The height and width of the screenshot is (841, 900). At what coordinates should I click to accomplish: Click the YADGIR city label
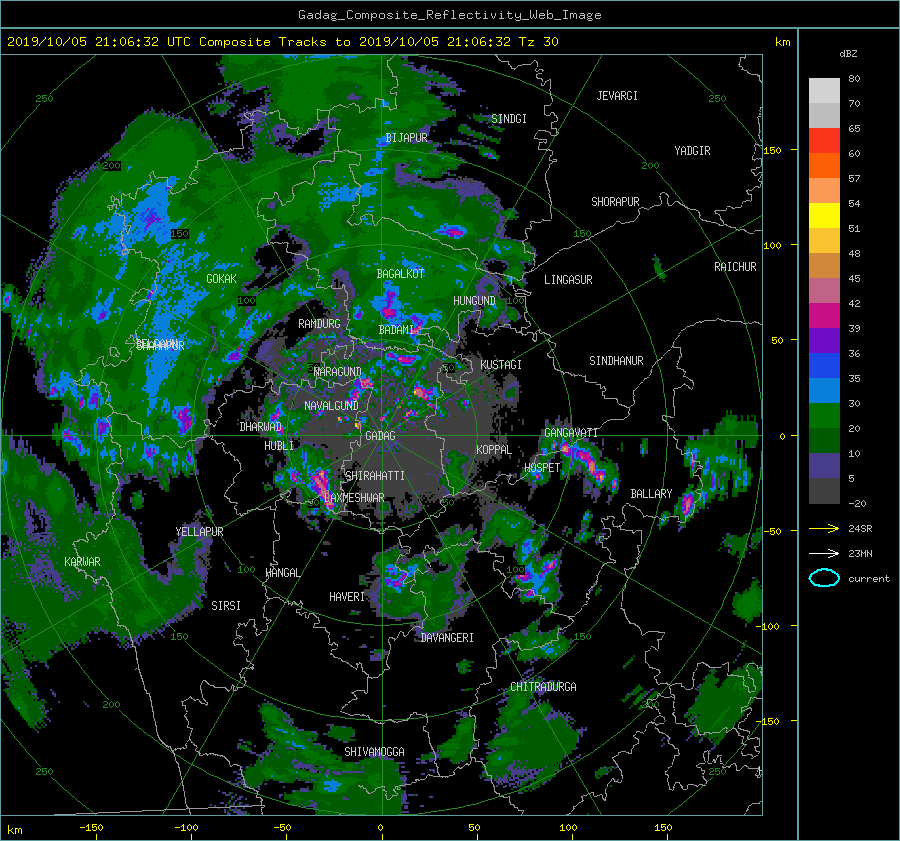click(692, 151)
